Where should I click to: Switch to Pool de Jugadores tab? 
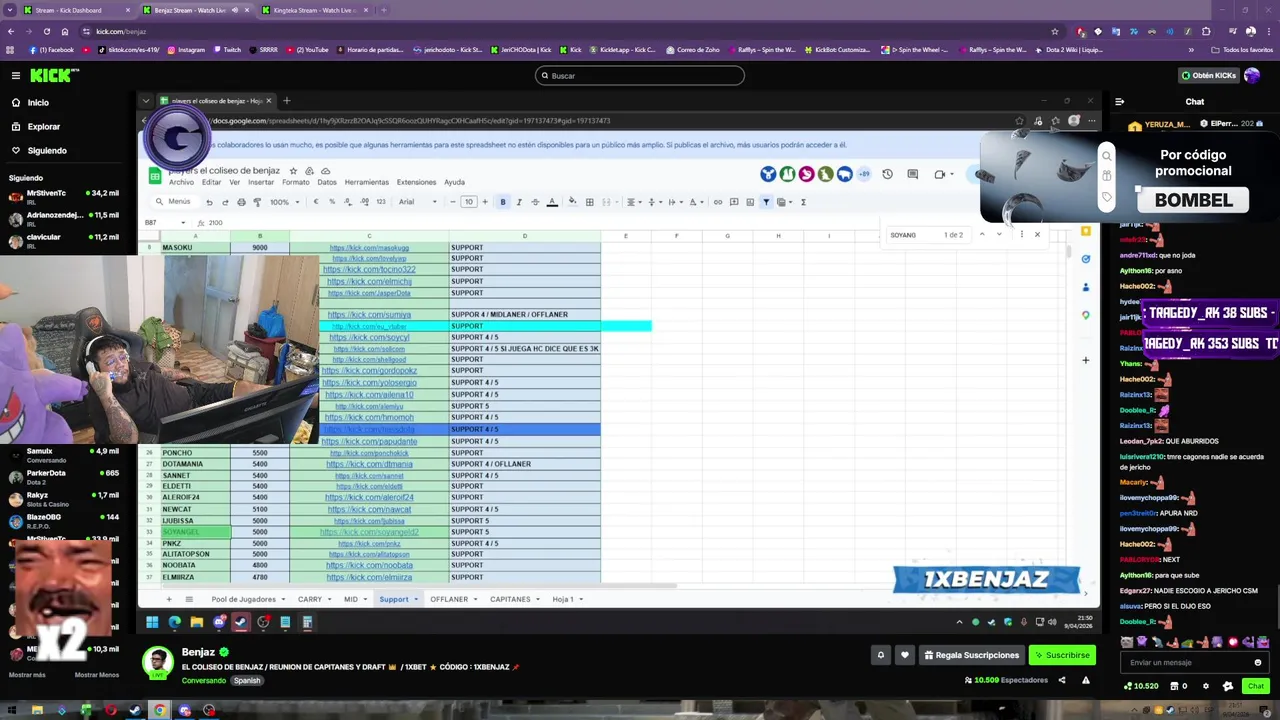click(x=243, y=599)
